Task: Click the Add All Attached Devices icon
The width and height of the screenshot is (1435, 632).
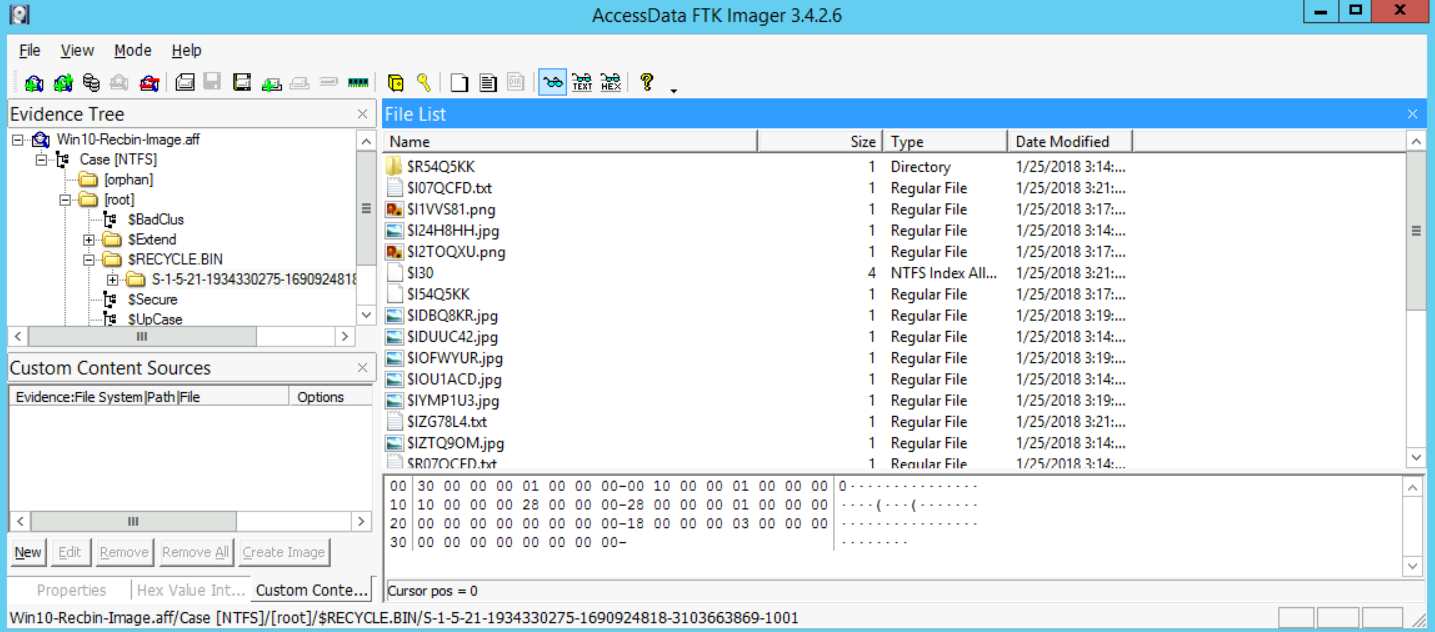Action: (x=63, y=83)
